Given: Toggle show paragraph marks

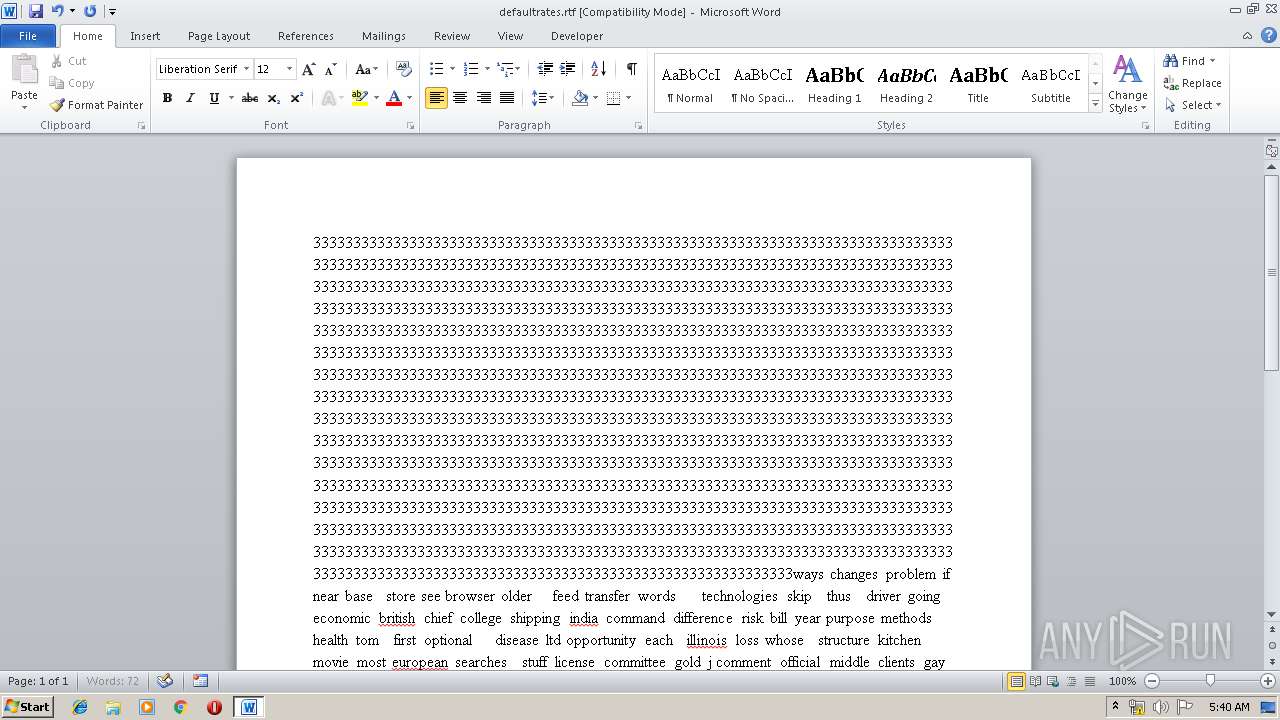Looking at the screenshot, I should tap(632, 69).
